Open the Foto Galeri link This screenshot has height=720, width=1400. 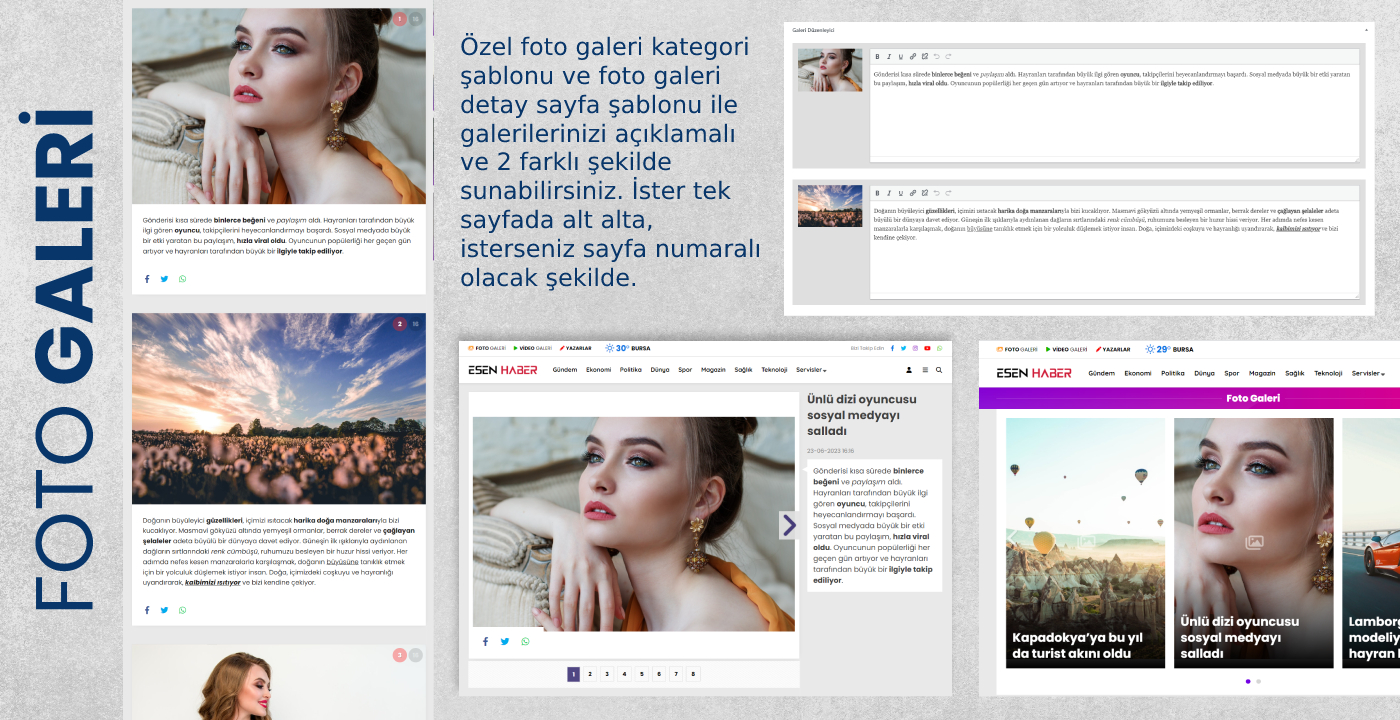[x=487, y=348]
